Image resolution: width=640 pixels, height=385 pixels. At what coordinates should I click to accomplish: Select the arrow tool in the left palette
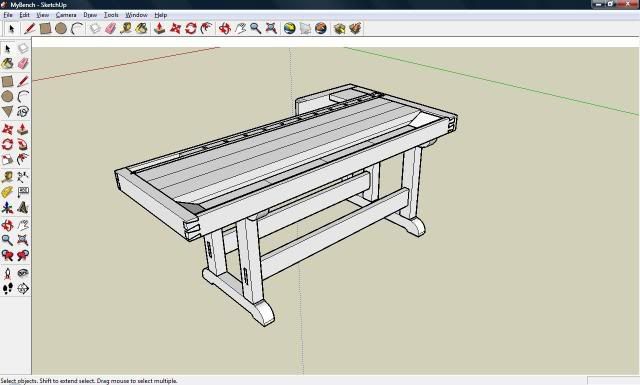click(x=7, y=49)
